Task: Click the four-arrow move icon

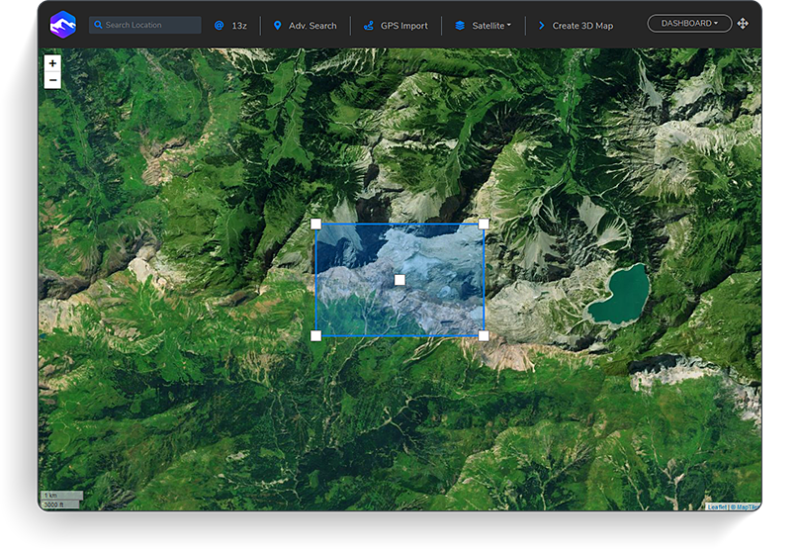Action: coord(743,23)
